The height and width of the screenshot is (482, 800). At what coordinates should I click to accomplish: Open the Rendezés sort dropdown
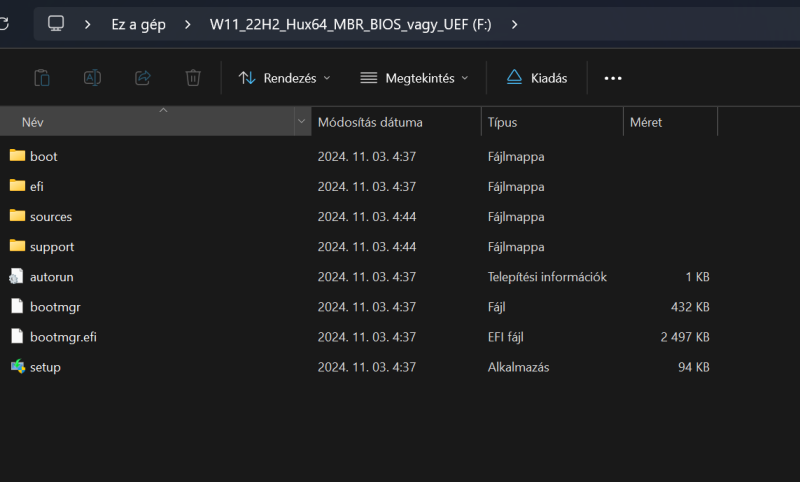coord(285,78)
